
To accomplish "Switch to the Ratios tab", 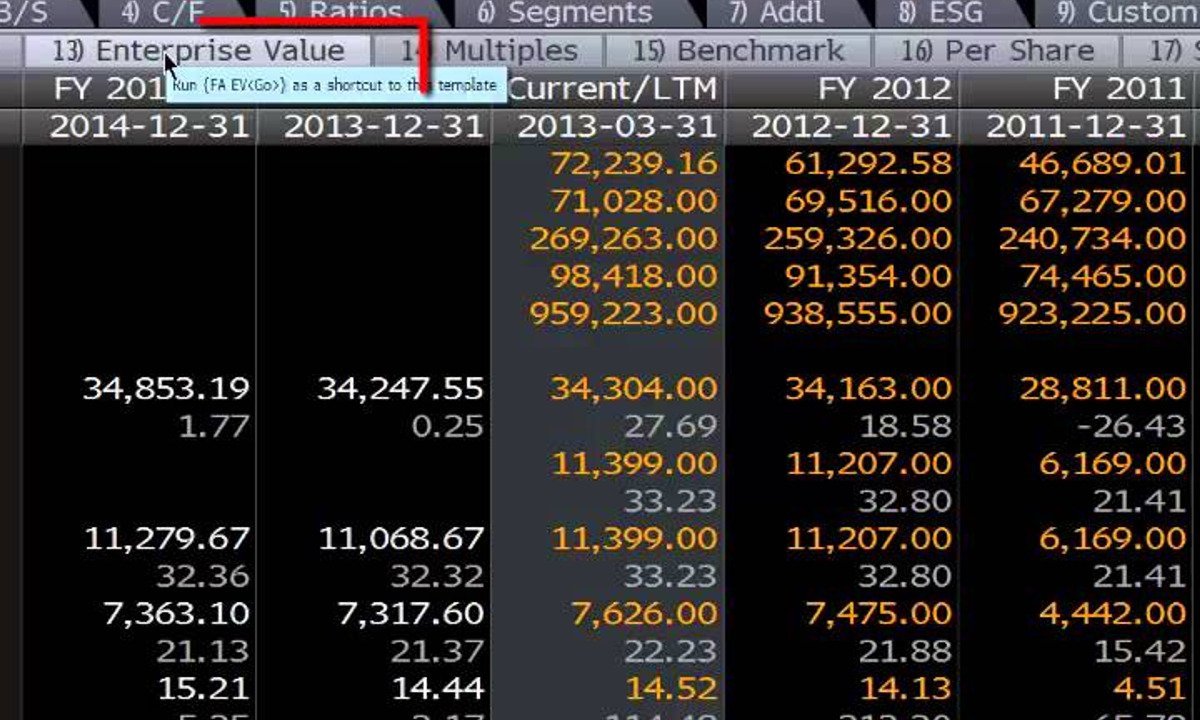I will [340, 12].
